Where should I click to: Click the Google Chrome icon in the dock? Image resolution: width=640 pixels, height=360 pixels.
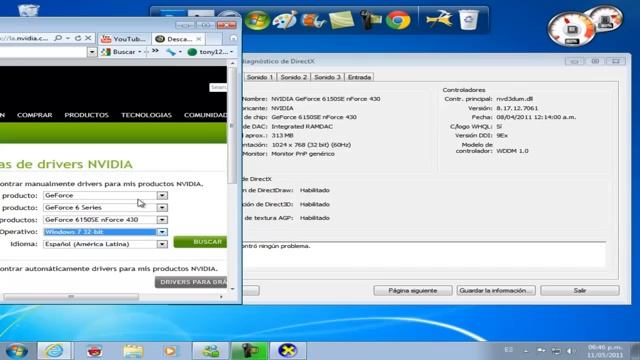point(398,20)
